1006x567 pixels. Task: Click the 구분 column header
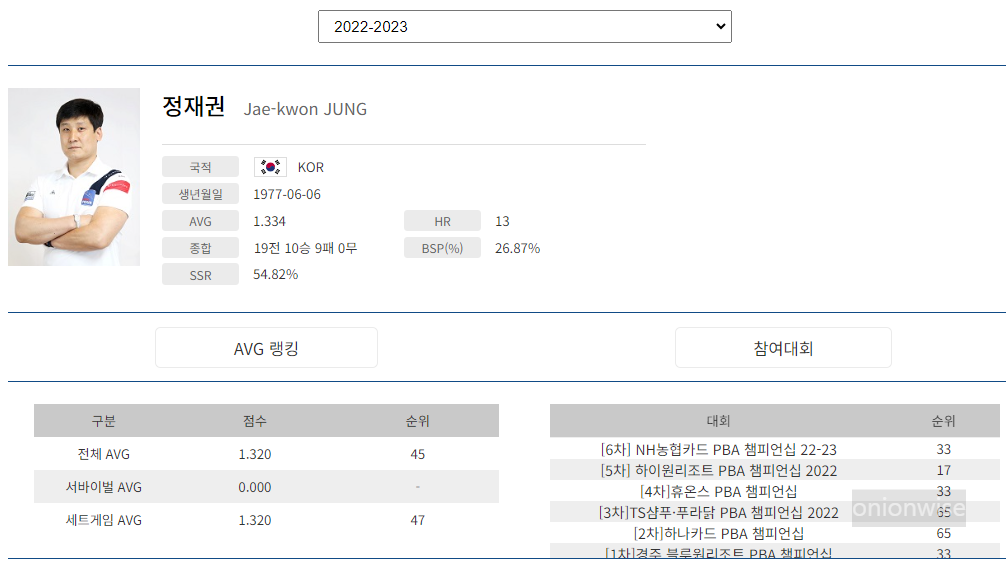[103, 421]
